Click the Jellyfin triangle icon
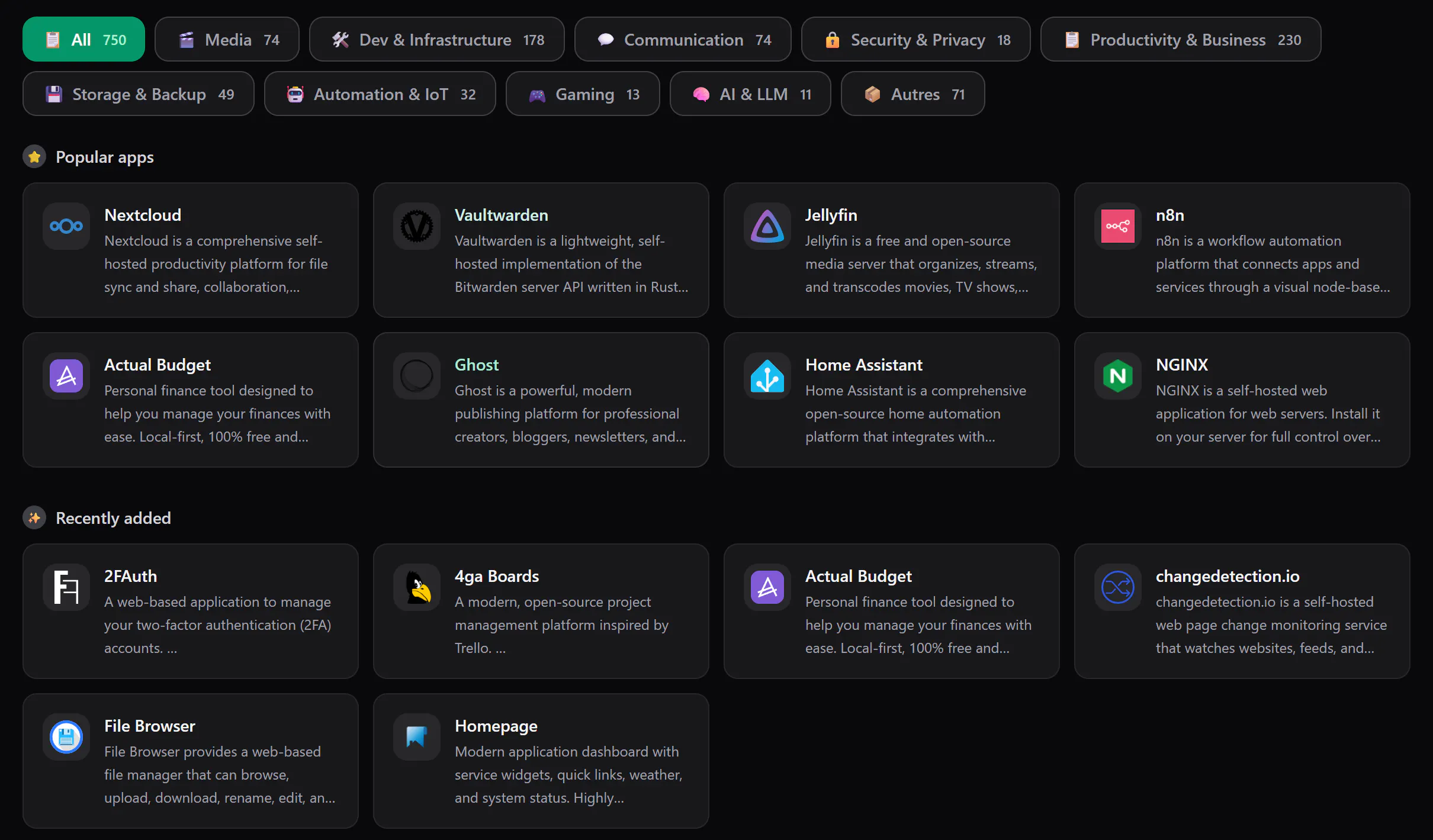Image resolution: width=1433 pixels, height=840 pixels. [x=767, y=226]
